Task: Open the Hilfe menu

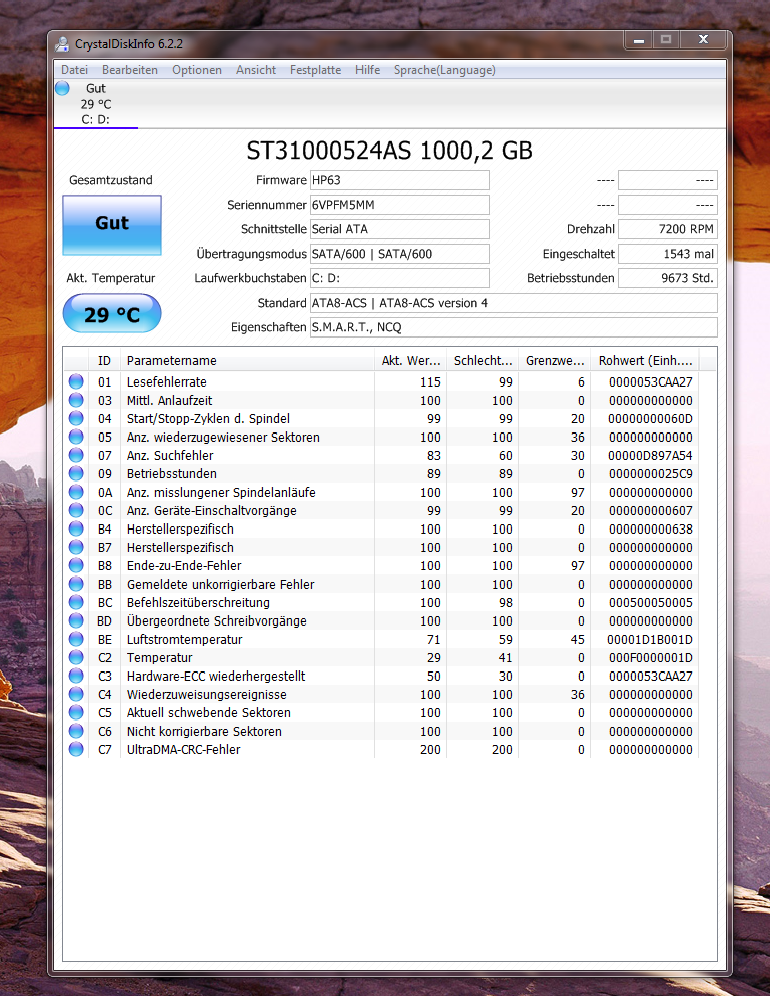Action: [367, 70]
